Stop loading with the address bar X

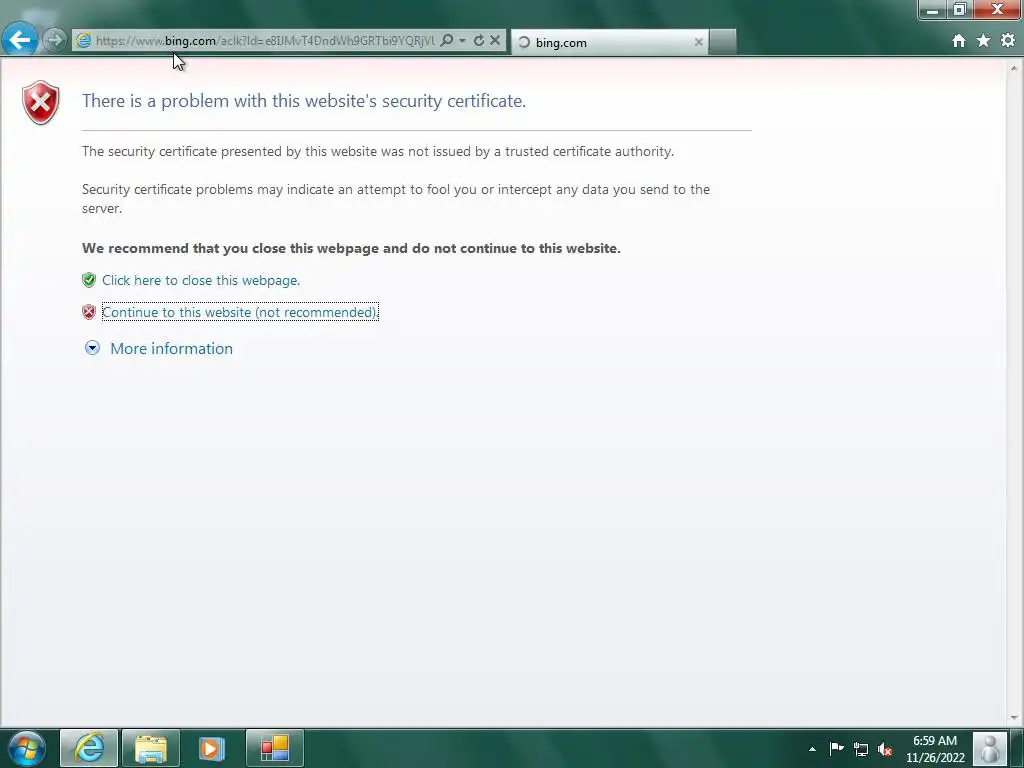495,40
